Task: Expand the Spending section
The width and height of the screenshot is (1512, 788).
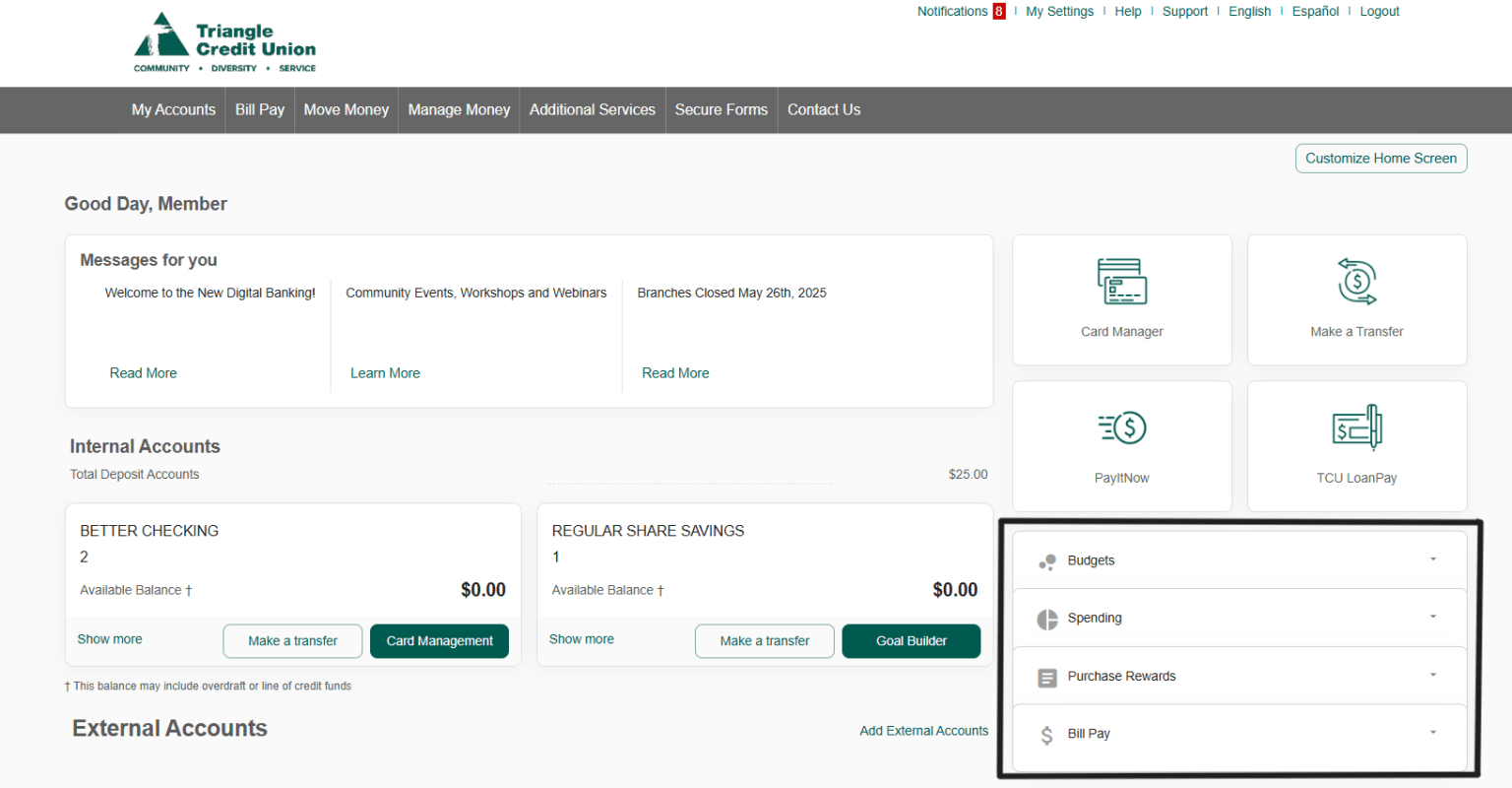Action: tap(1433, 616)
